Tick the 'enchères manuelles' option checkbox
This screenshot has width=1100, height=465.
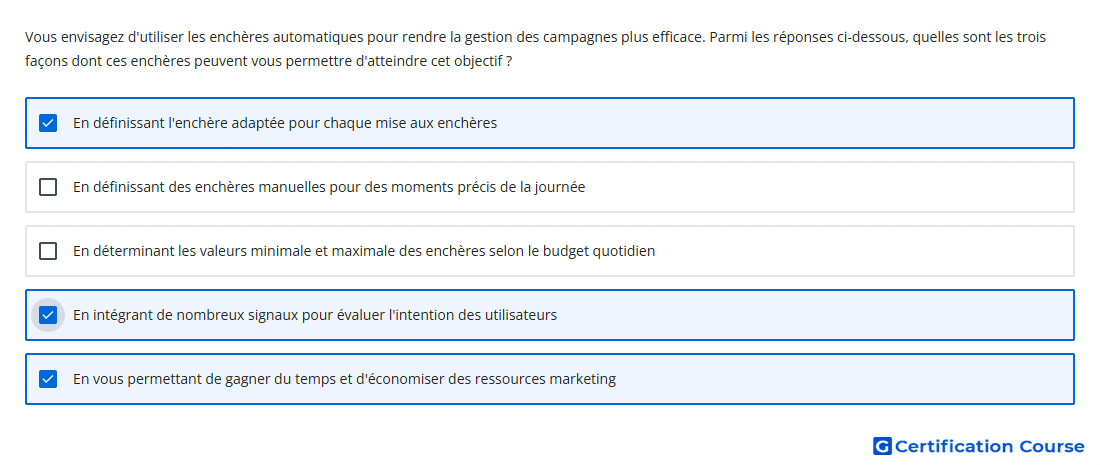tap(48, 187)
